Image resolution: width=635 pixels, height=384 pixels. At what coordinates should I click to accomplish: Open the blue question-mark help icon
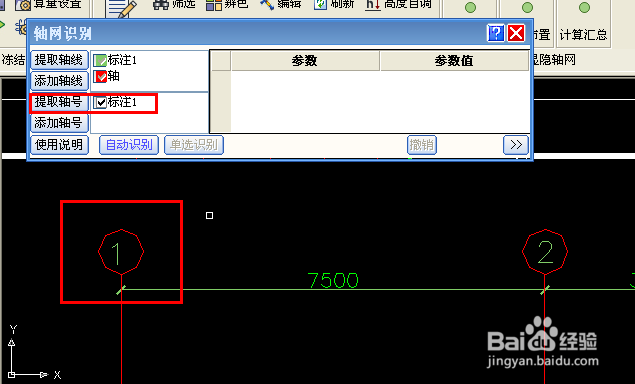click(x=496, y=33)
